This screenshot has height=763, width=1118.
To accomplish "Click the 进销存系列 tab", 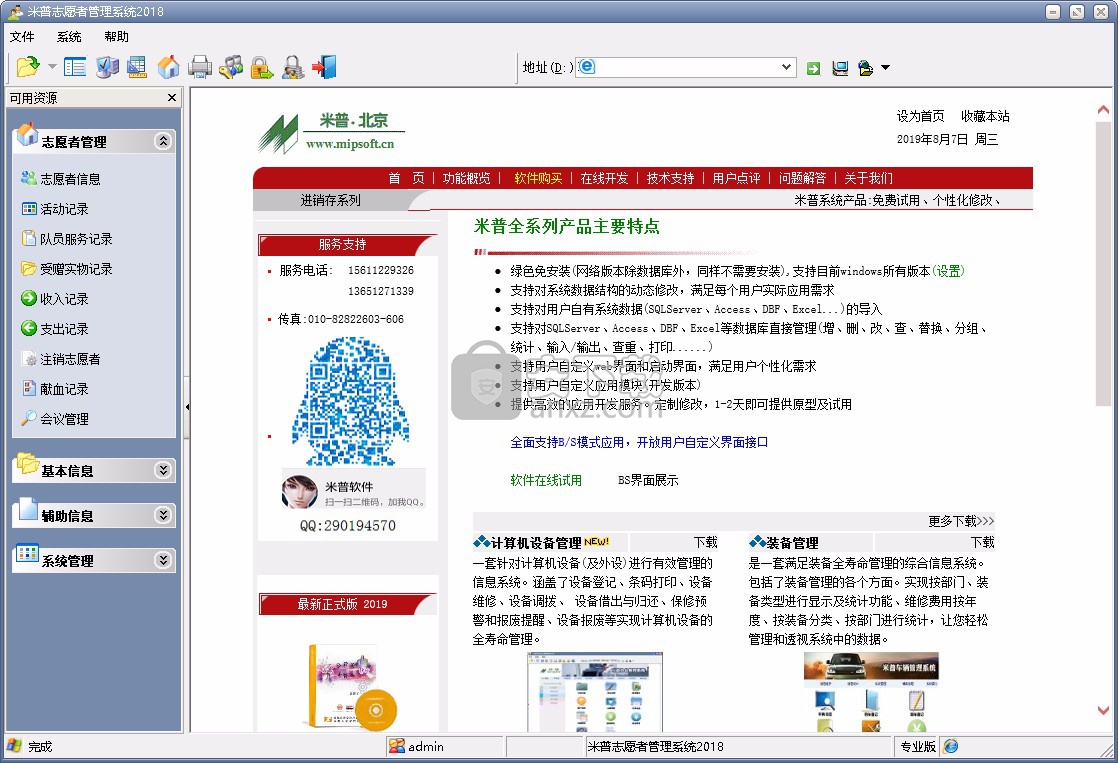I will [330, 200].
